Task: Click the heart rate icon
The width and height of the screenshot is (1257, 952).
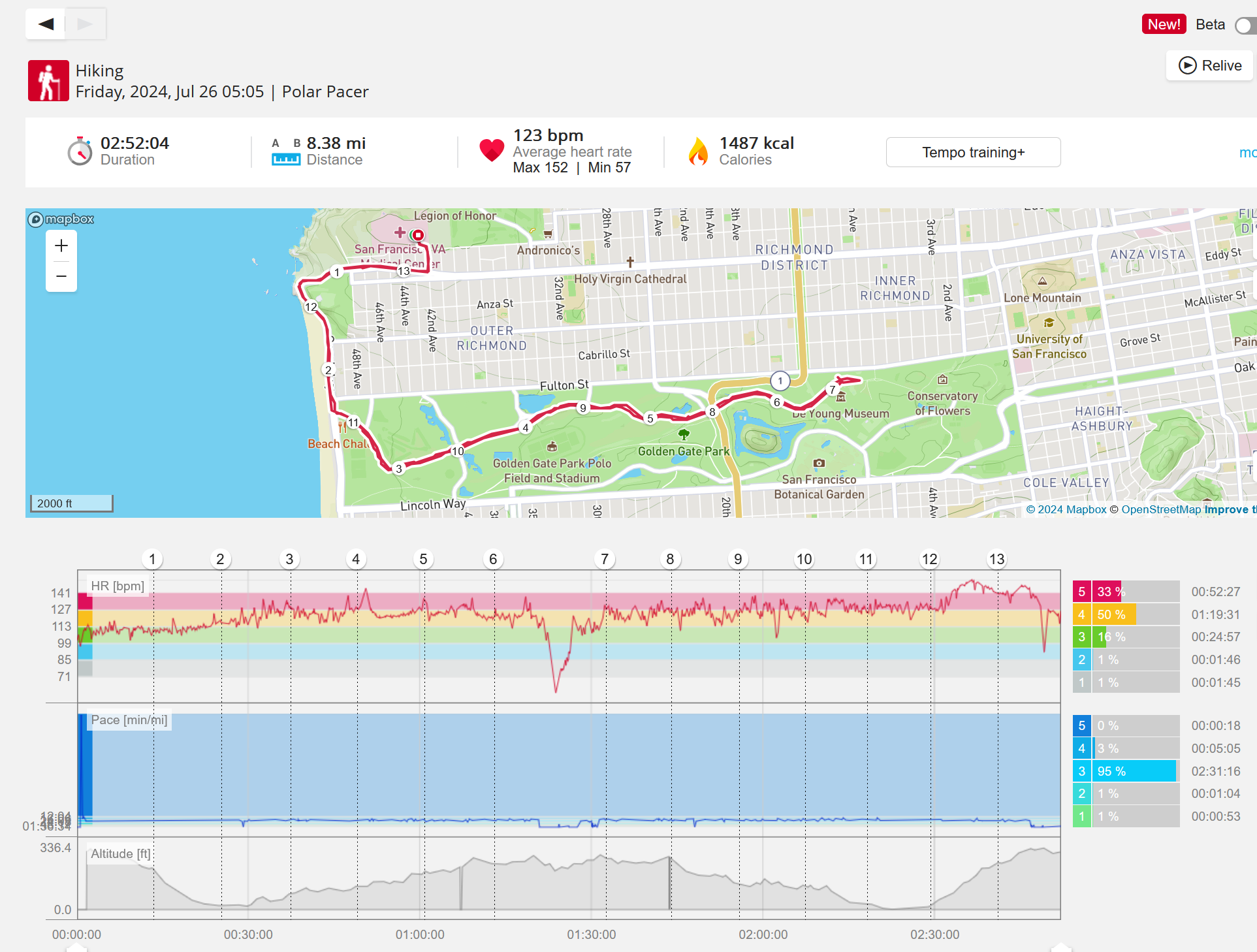Action: (x=491, y=151)
